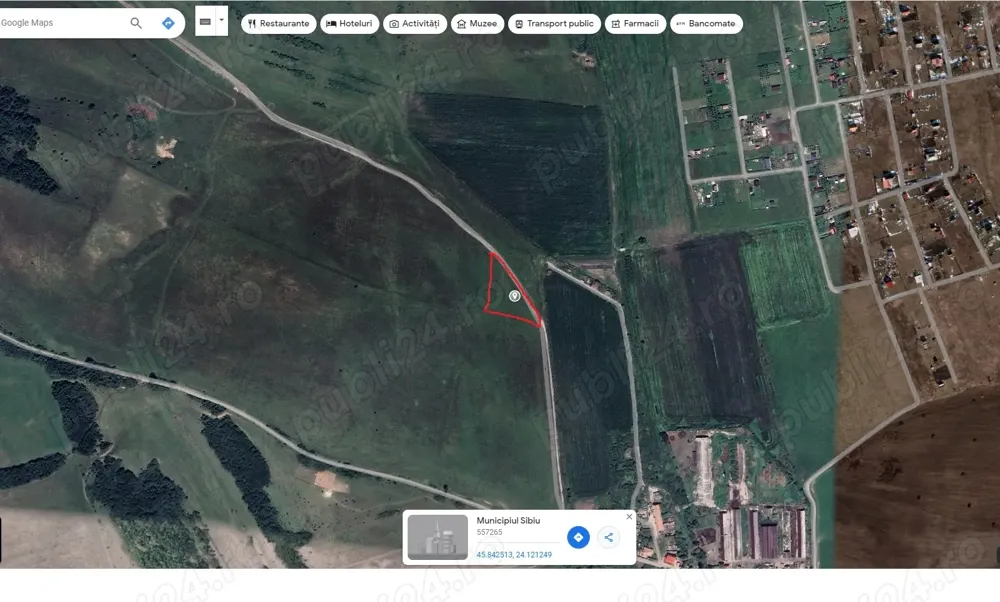
Task: Click the Municipiul Sibiu title text
Action: (x=508, y=520)
